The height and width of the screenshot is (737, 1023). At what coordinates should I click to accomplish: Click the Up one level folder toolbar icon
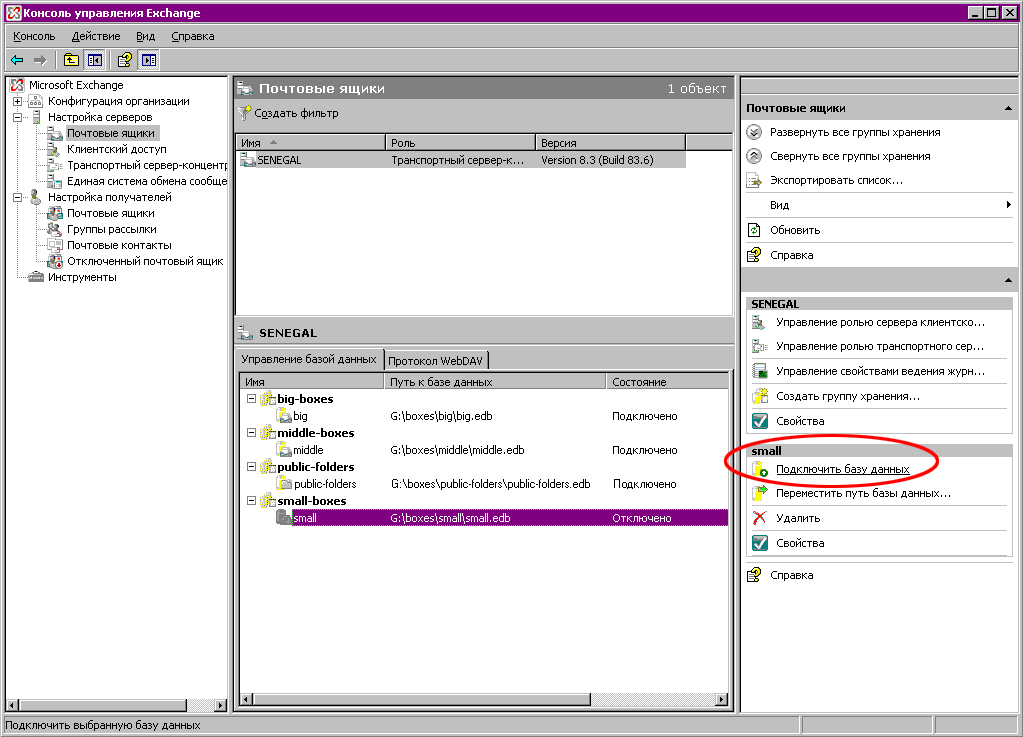(x=71, y=60)
